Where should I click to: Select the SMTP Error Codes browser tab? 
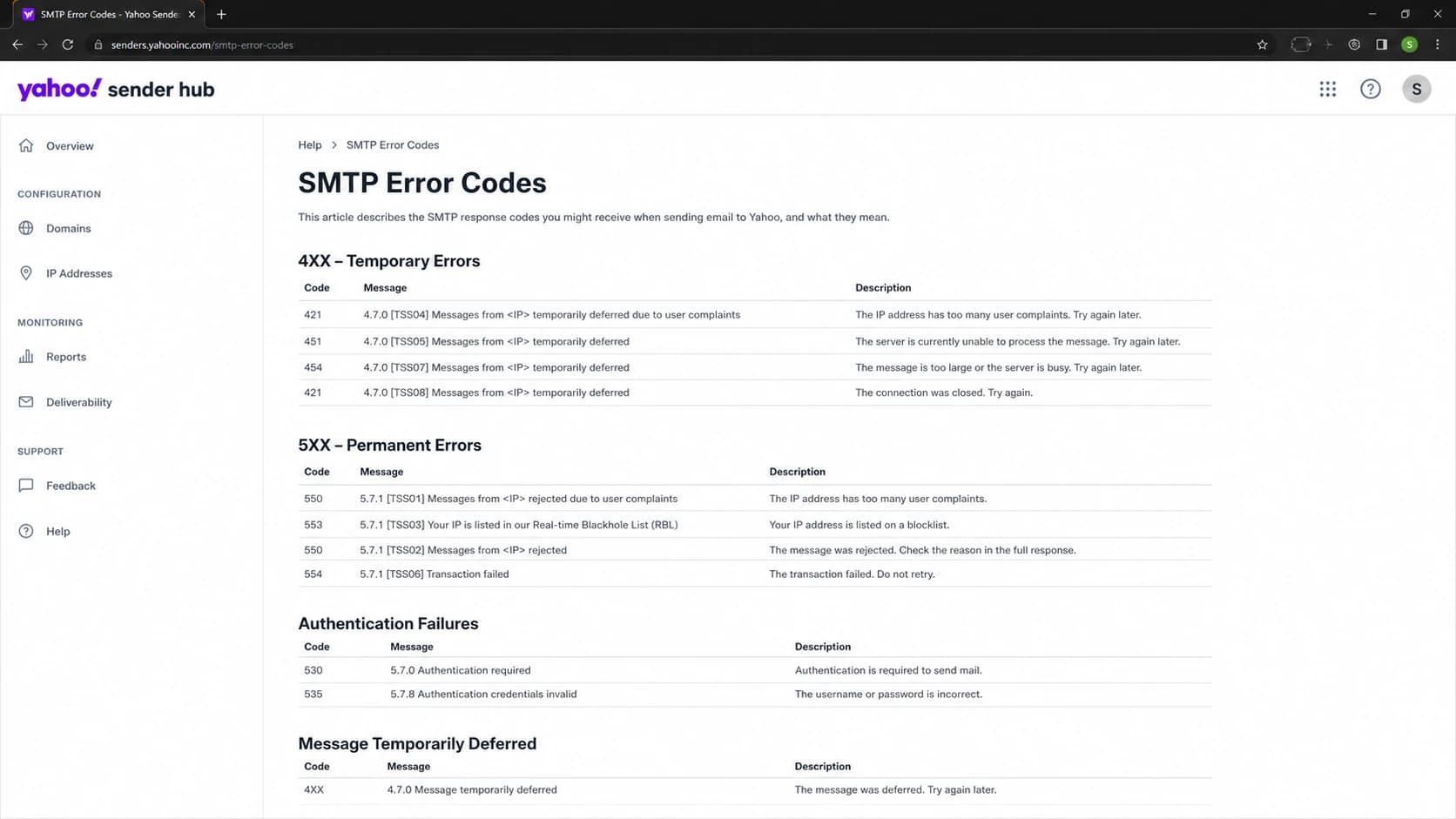109,15
